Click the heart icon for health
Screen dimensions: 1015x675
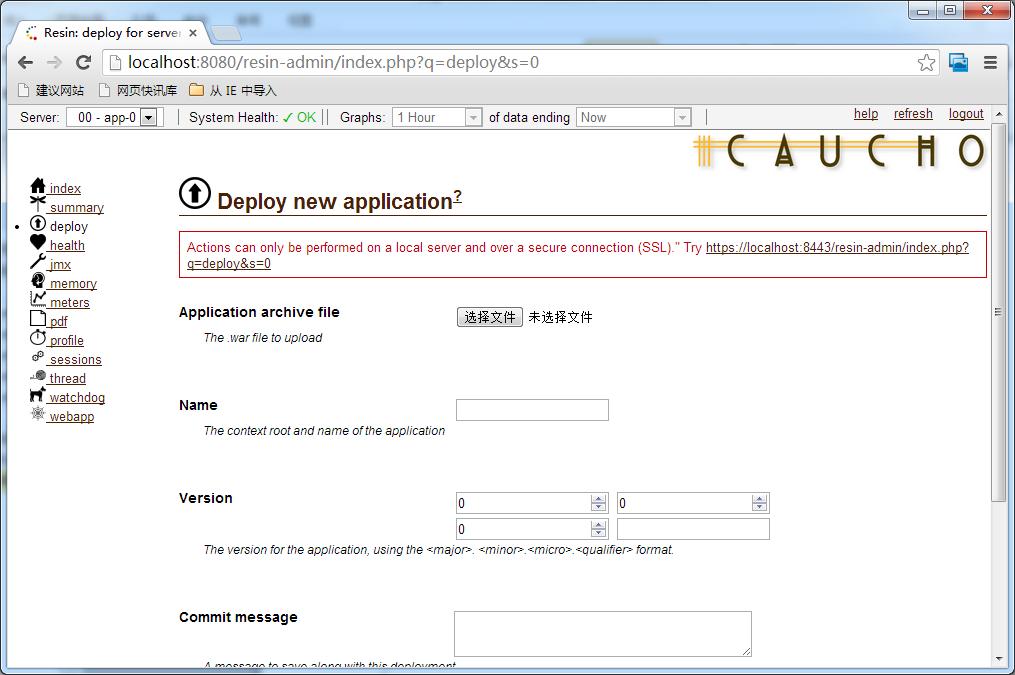[x=38, y=243]
